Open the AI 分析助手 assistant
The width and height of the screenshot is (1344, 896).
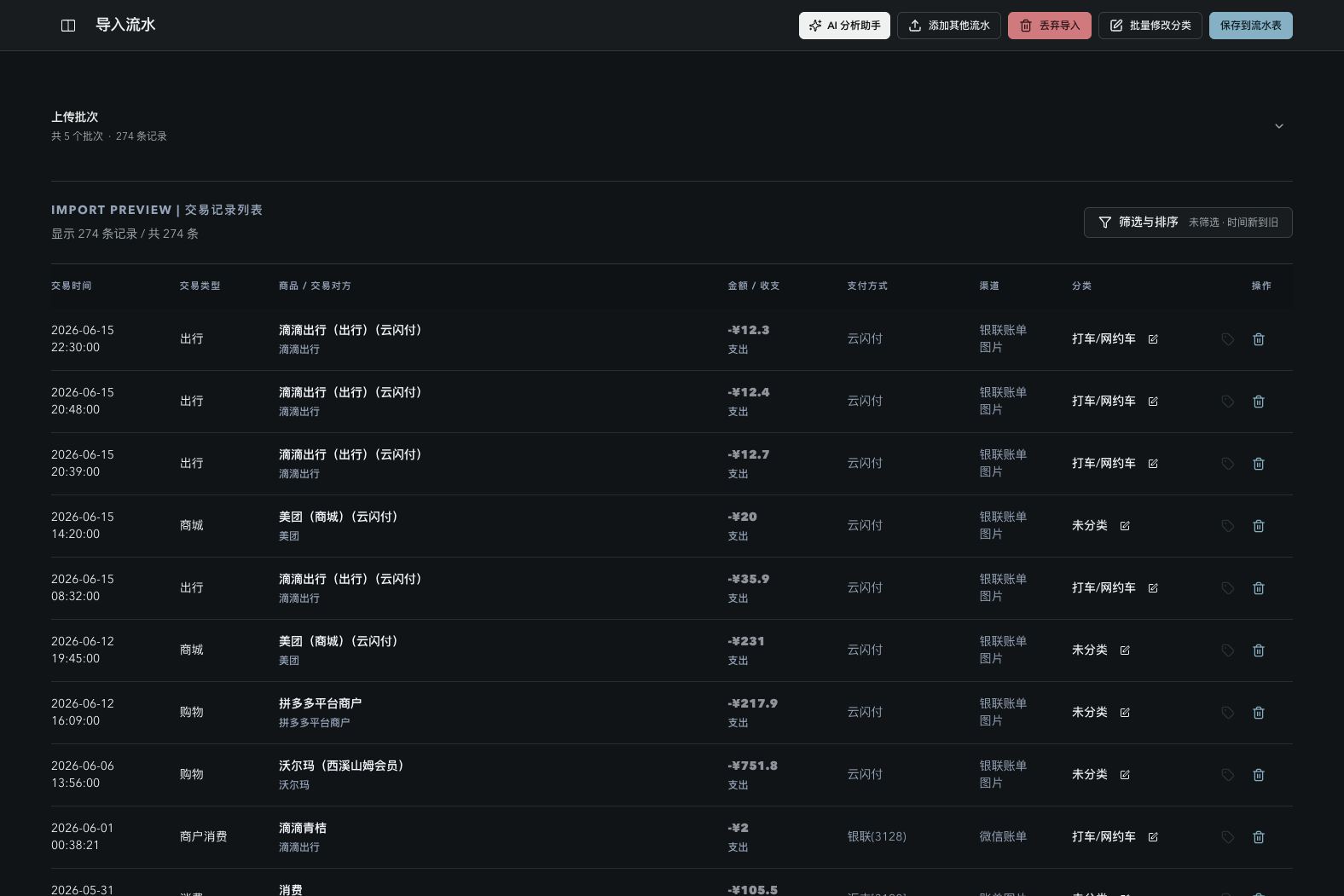coord(844,26)
